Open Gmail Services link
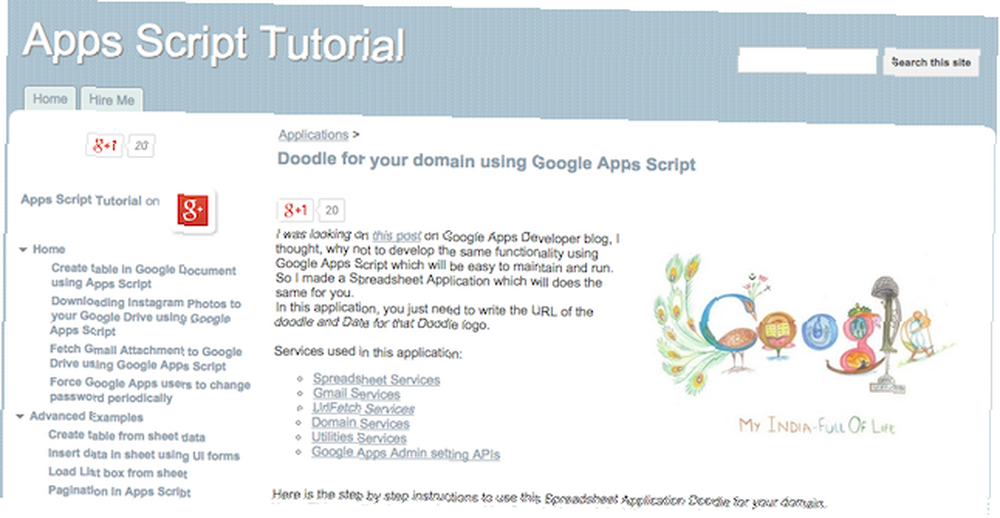Screen dimensions: 1000x518 [x=357, y=394]
